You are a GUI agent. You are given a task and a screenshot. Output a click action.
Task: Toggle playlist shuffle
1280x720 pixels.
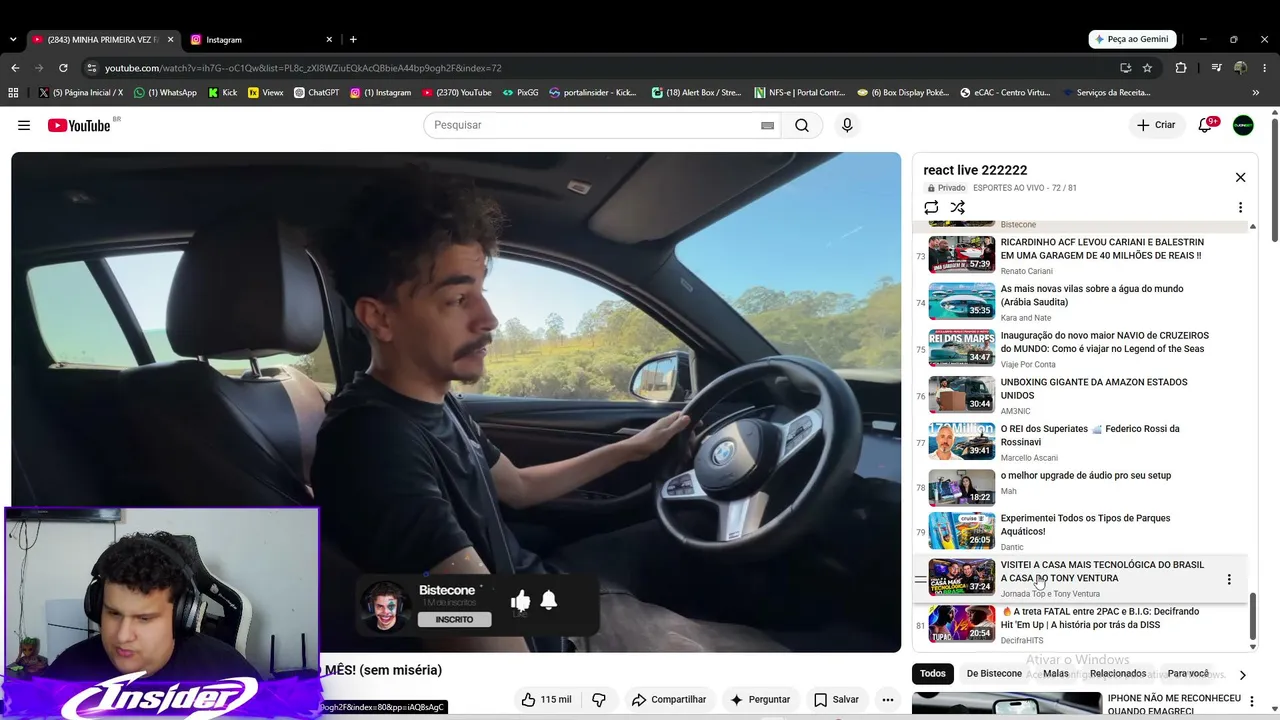click(958, 207)
